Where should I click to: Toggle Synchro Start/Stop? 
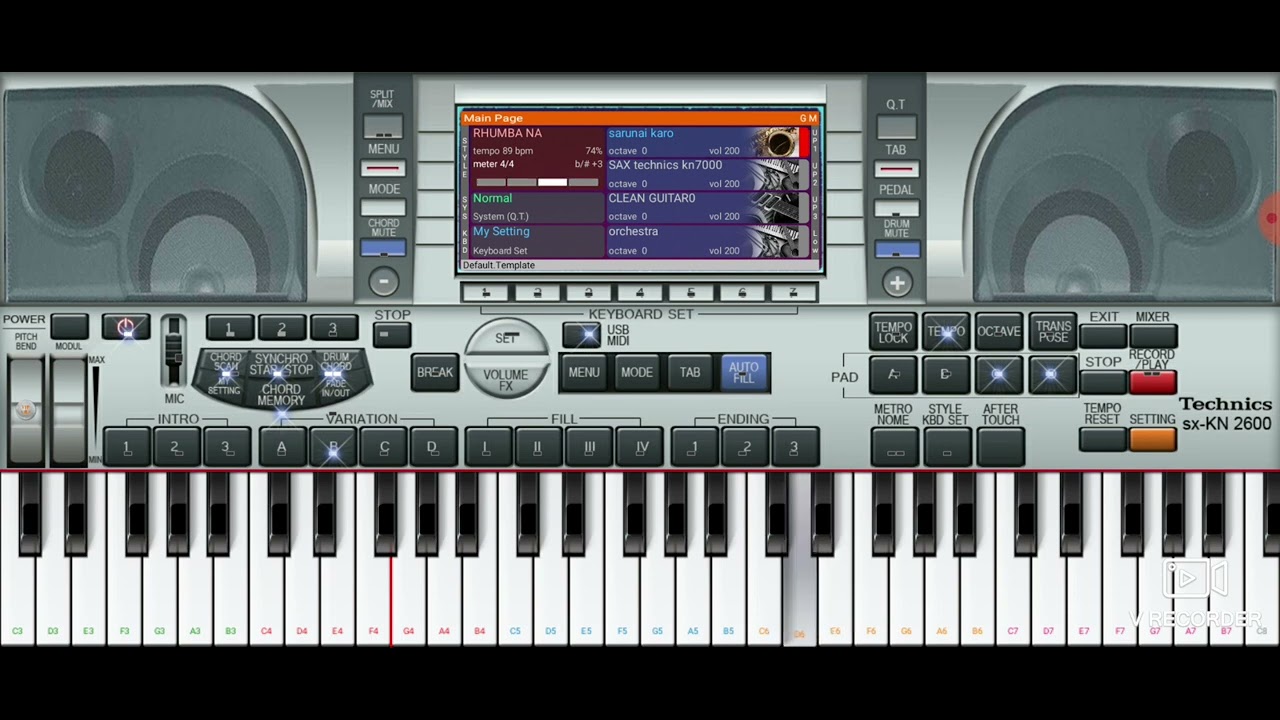coord(281,364)
